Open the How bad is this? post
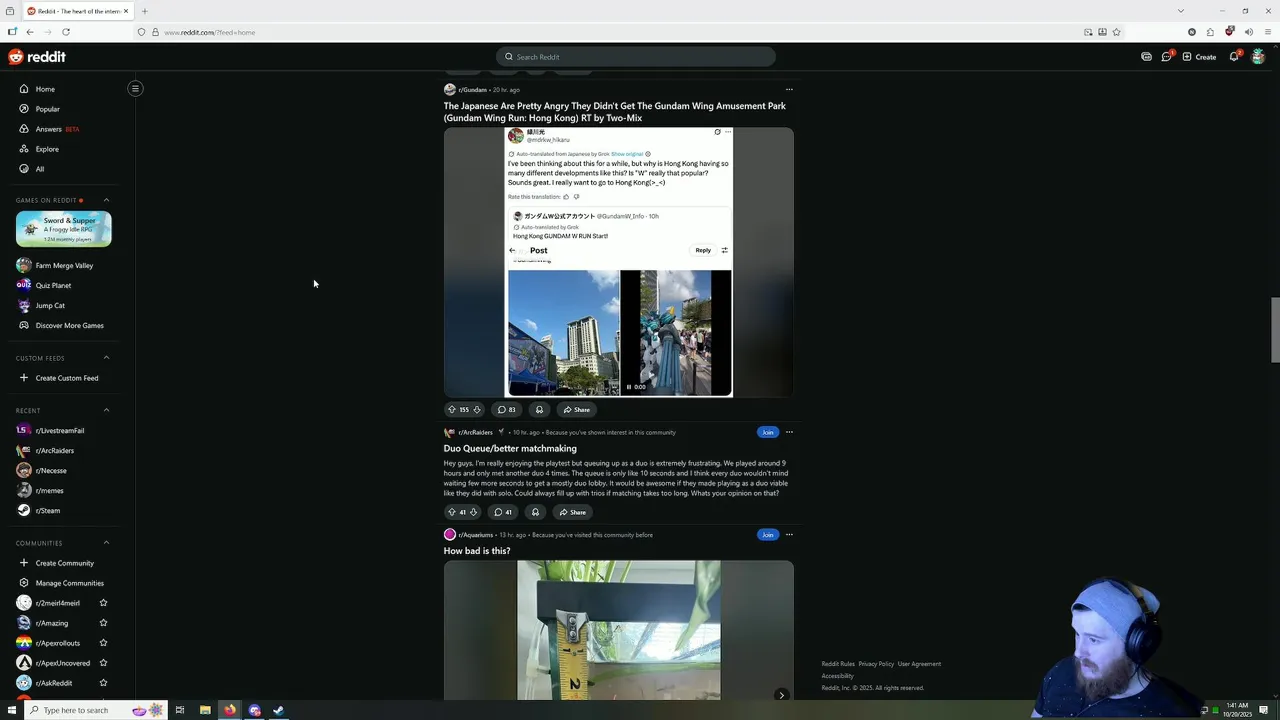 pos(477,551)
